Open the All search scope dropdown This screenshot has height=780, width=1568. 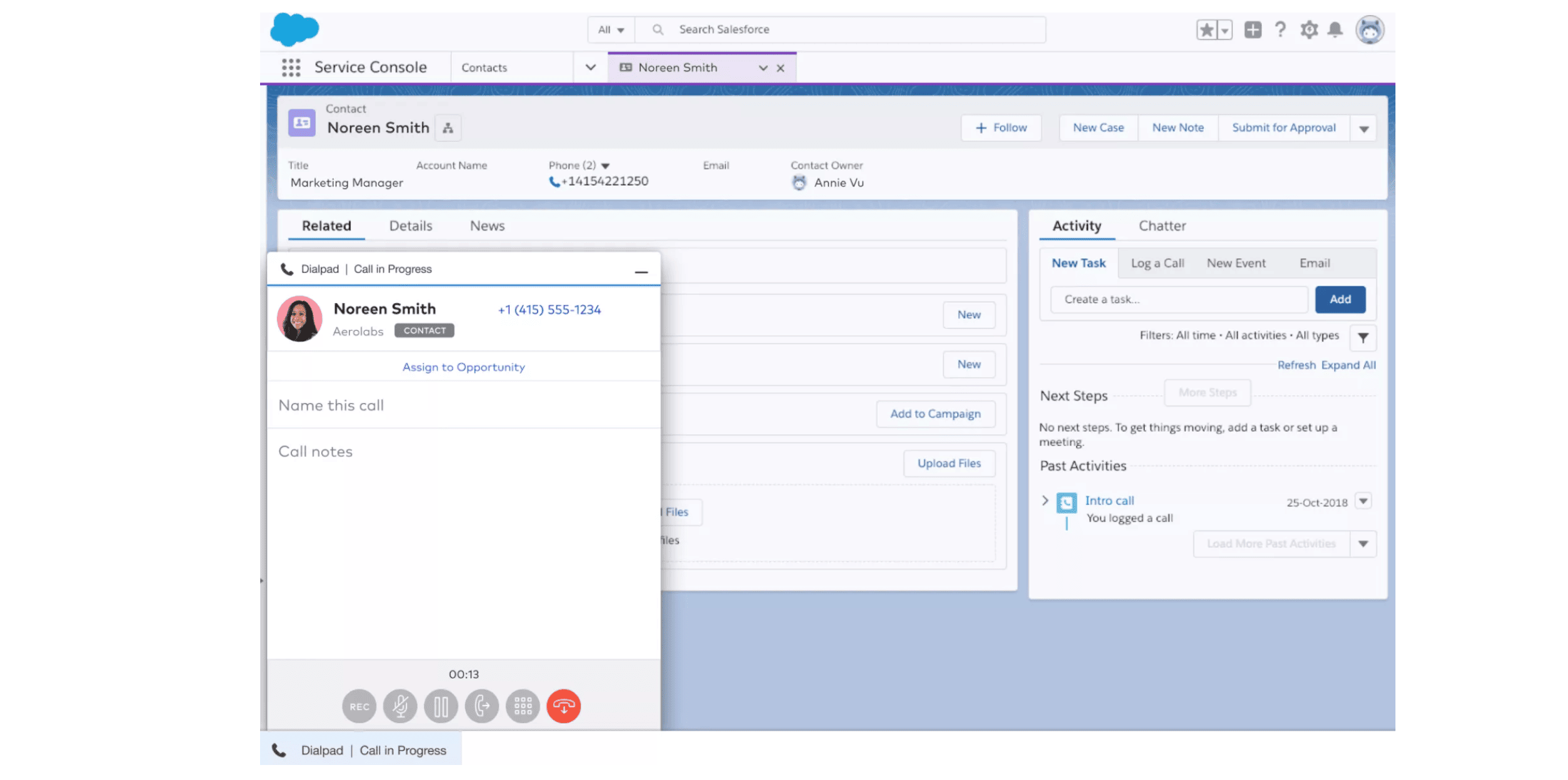tap(611, 29)
